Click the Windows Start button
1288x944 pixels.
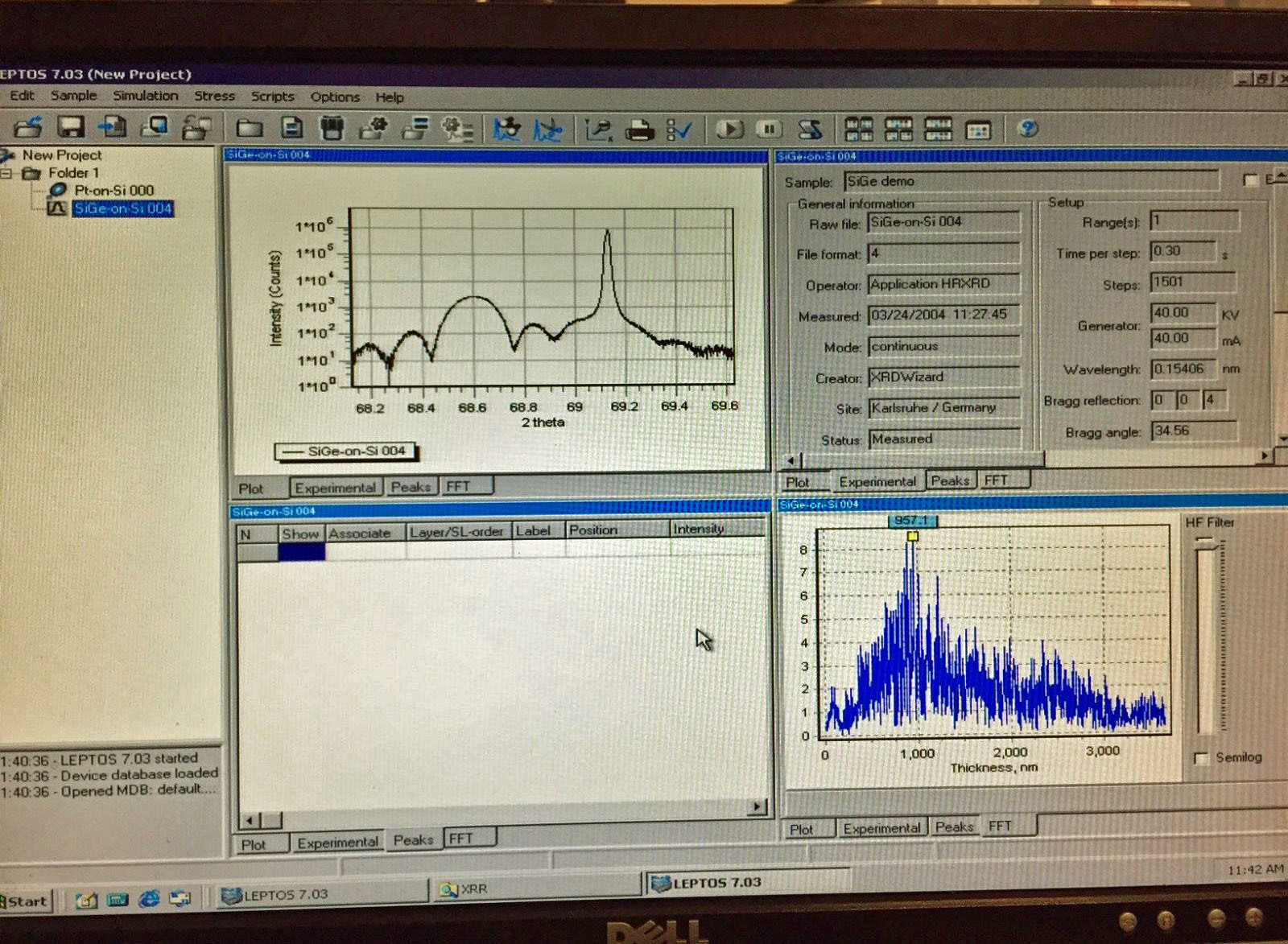tap(26, 901)
